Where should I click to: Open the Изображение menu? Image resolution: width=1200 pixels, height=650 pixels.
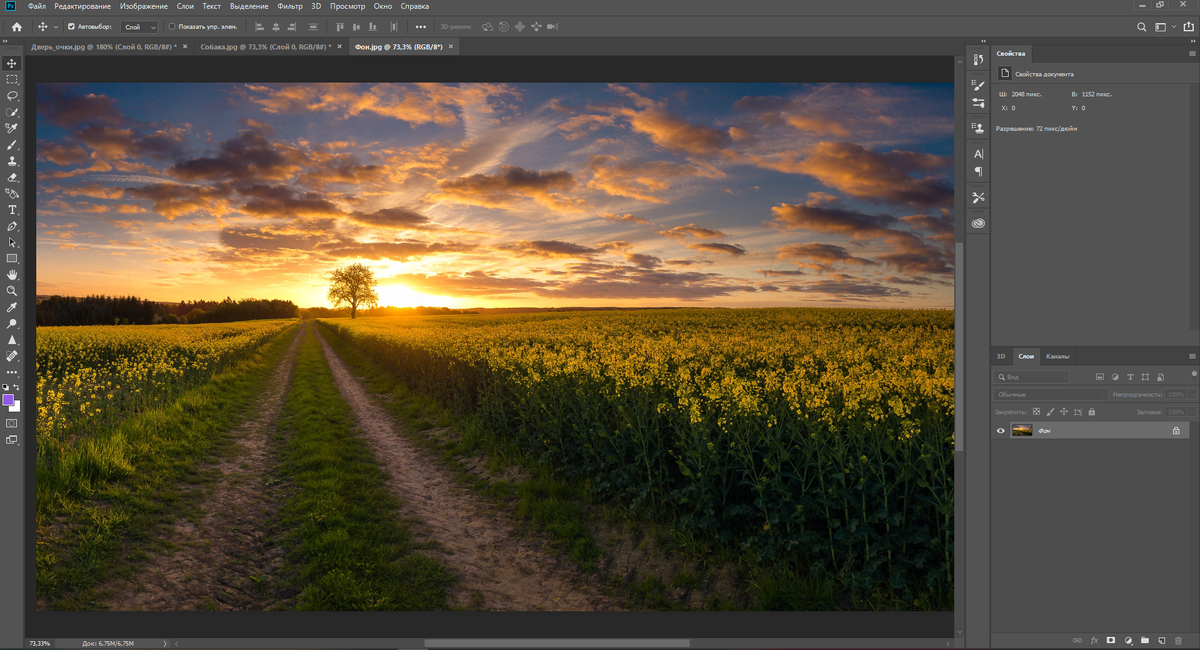(143, 6)
